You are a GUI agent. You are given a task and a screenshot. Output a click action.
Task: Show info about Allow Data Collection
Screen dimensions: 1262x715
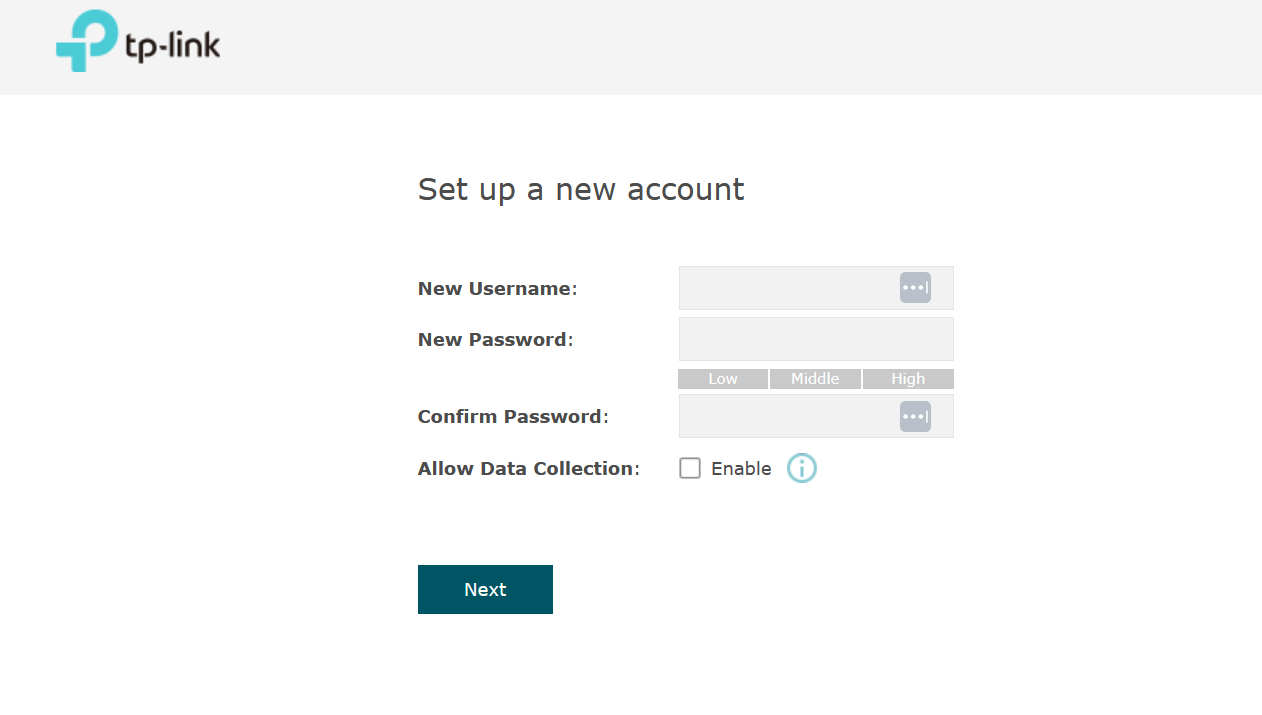click(x=802, y=468)
